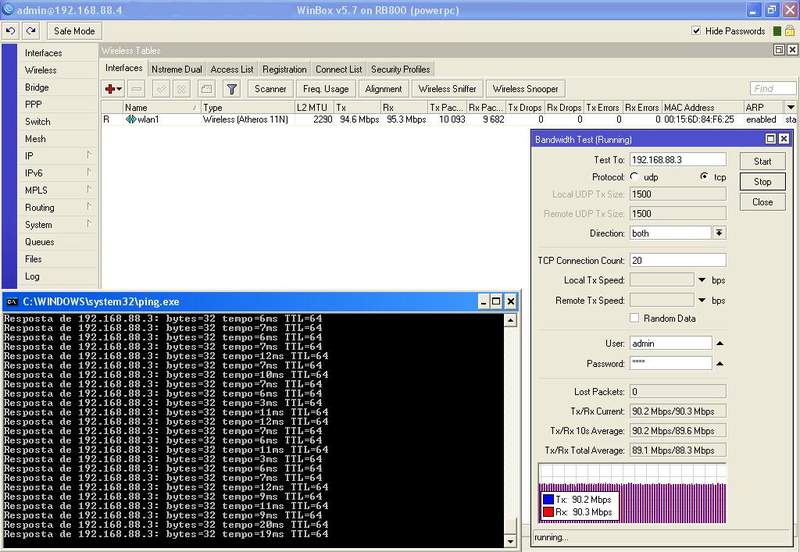The image size is (800, 552).
Task: Switch to the Nstreme Dual tab
Action: (x=177, y=69)
